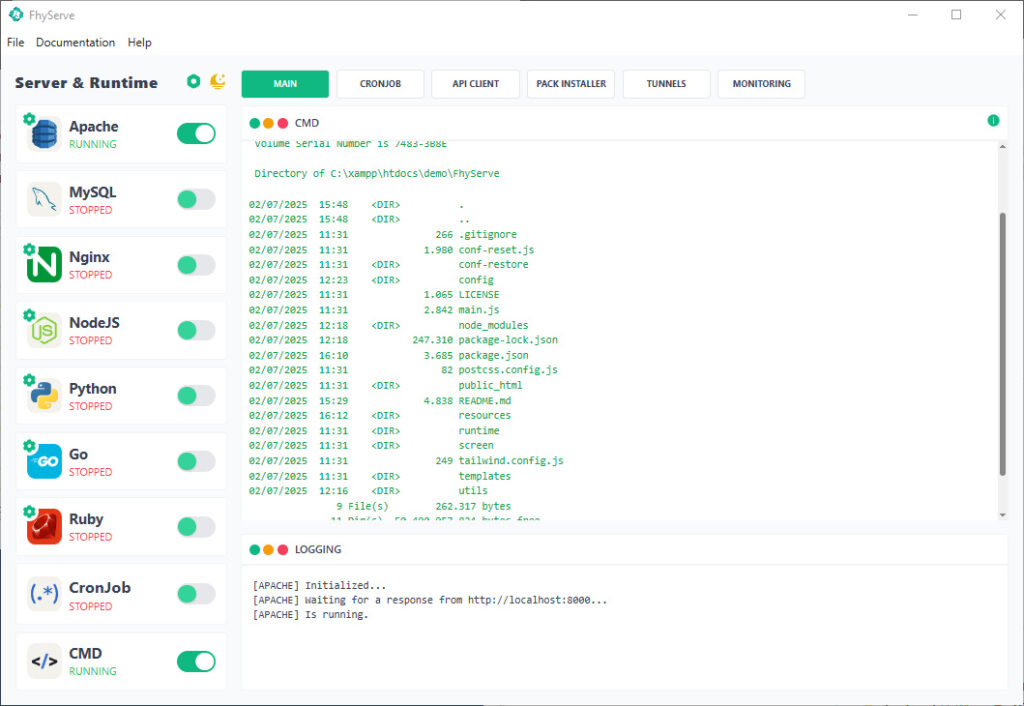Click the Python logo icon
This screenshot has height=706, width=1024.
point(44,395)
